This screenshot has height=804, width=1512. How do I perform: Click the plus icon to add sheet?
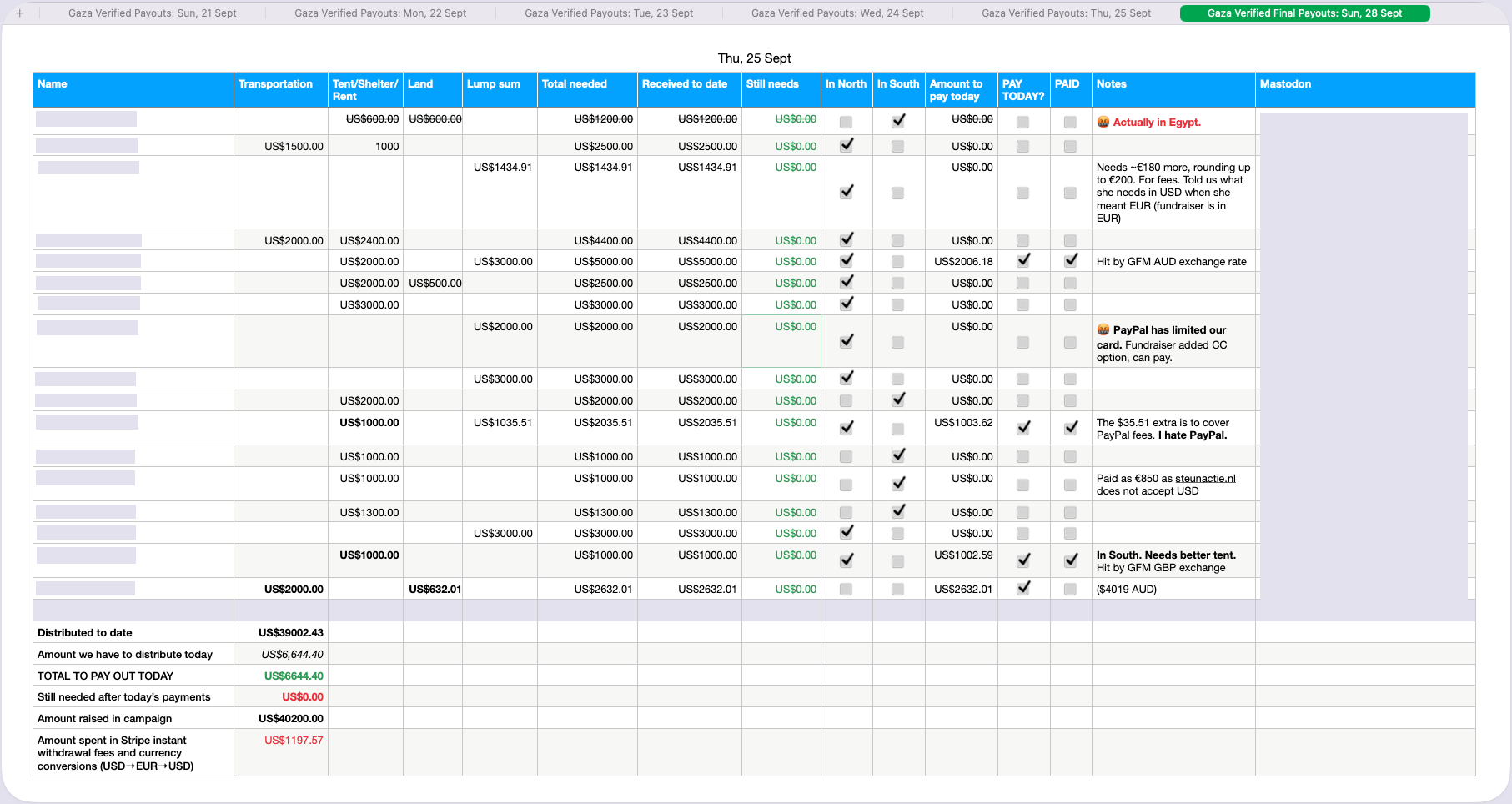click(20, 13)
